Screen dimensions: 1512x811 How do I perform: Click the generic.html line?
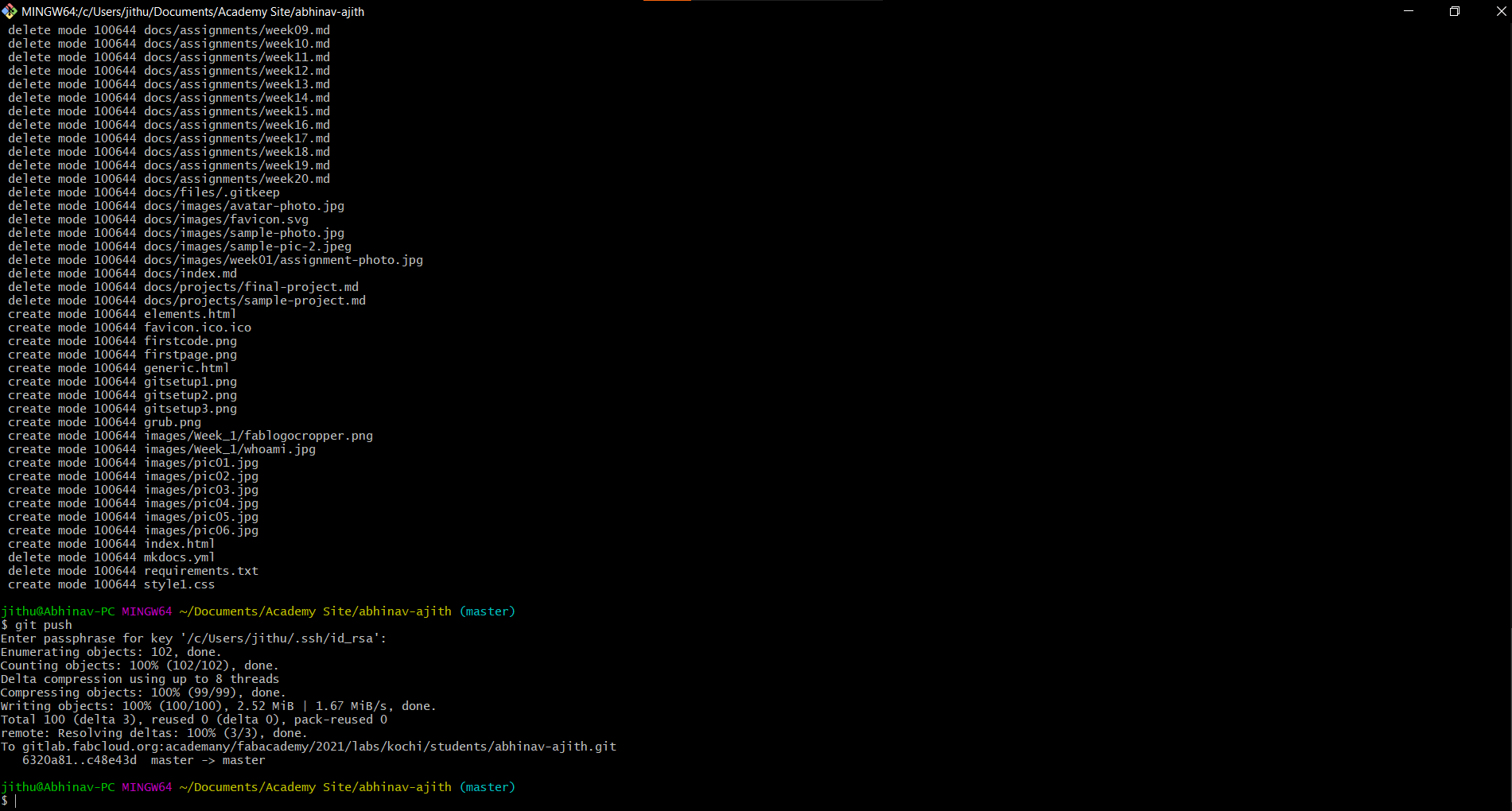click(x=119, y=368)
